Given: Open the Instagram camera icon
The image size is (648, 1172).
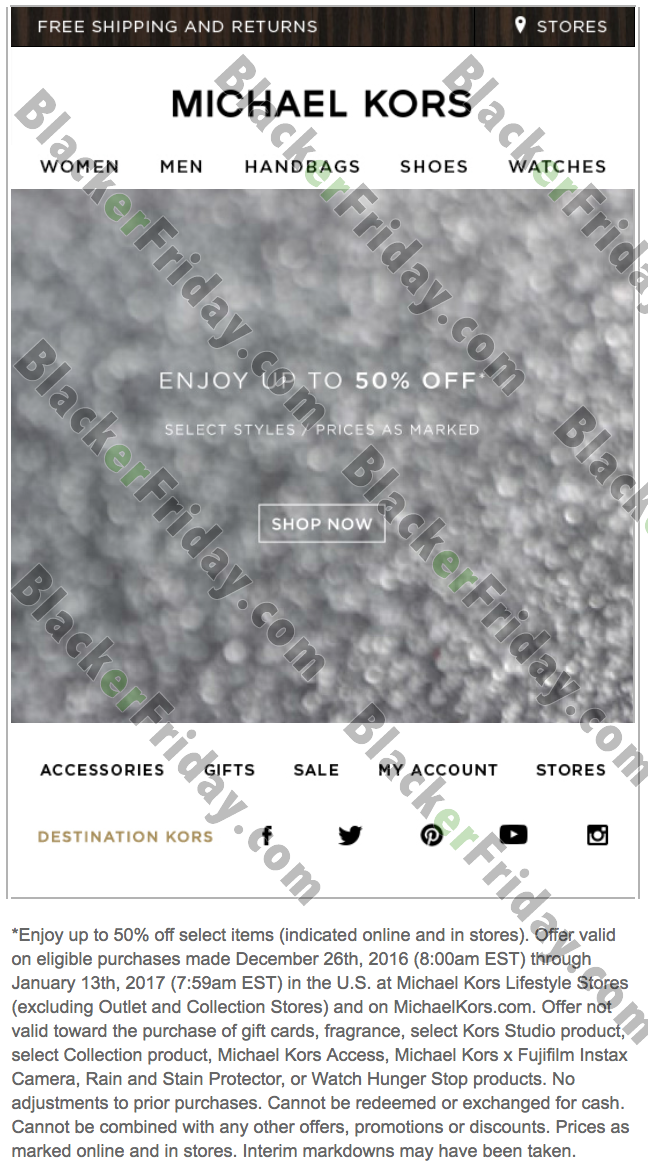Looking at the screenshot, I should click(597, 835).
